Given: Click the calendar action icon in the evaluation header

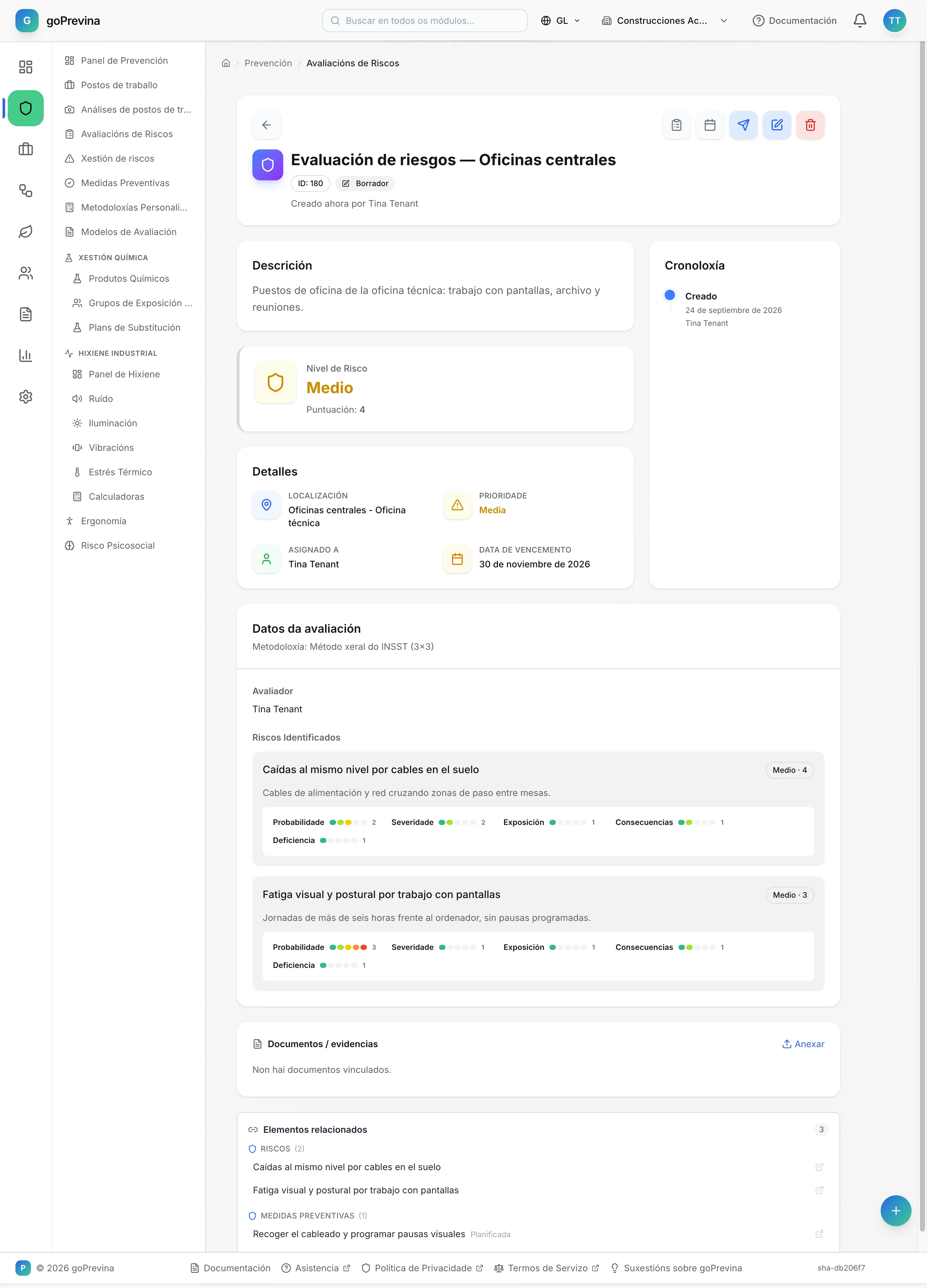Looking at the screenshot, I should point(710,125).
